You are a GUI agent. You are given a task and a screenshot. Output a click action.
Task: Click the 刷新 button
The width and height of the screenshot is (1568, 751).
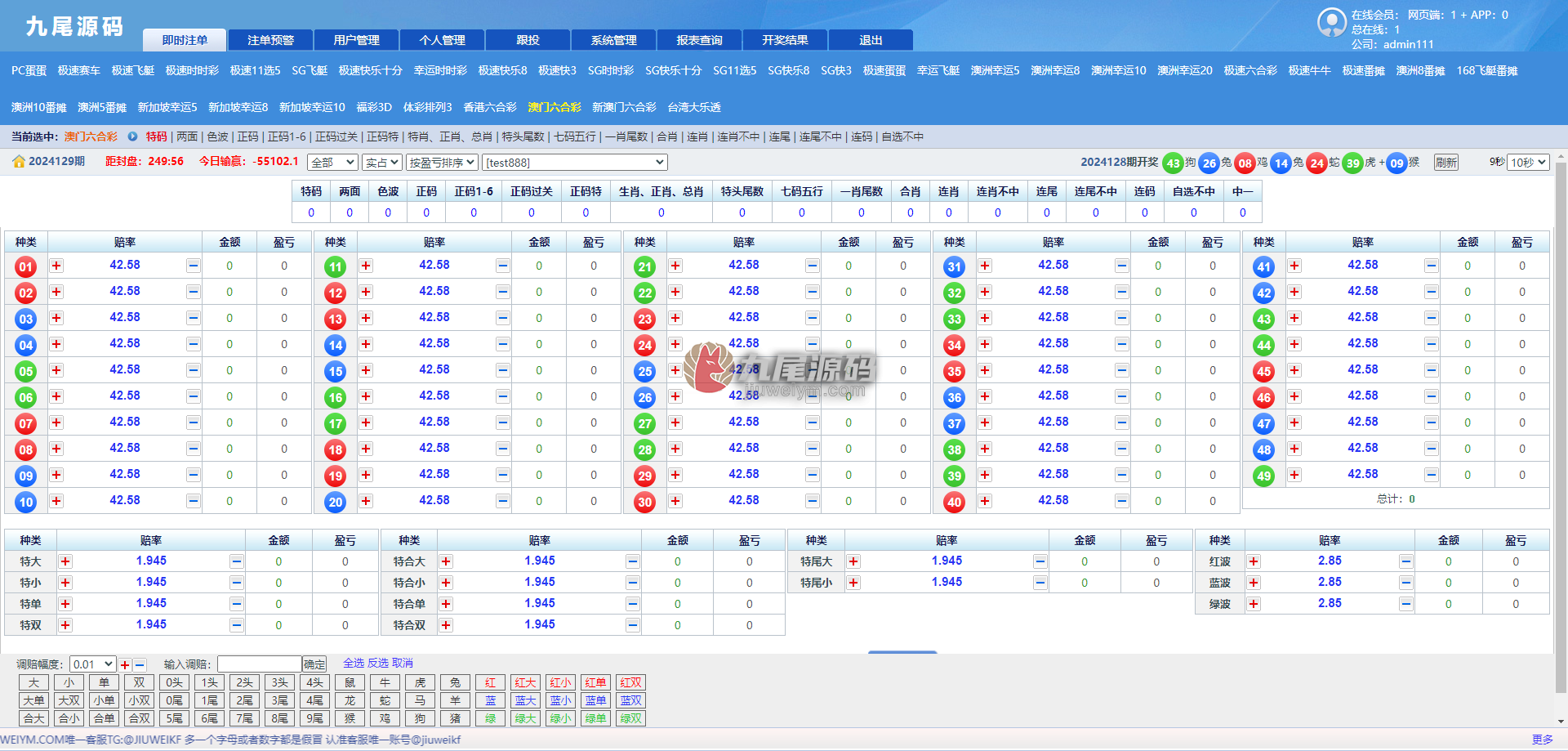[x=1445, y=163]
